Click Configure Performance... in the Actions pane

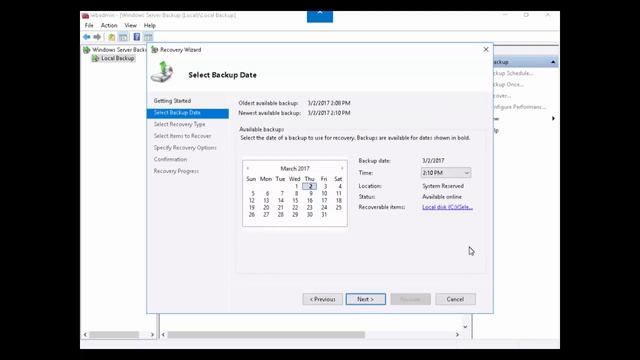(x=520, y=107)
